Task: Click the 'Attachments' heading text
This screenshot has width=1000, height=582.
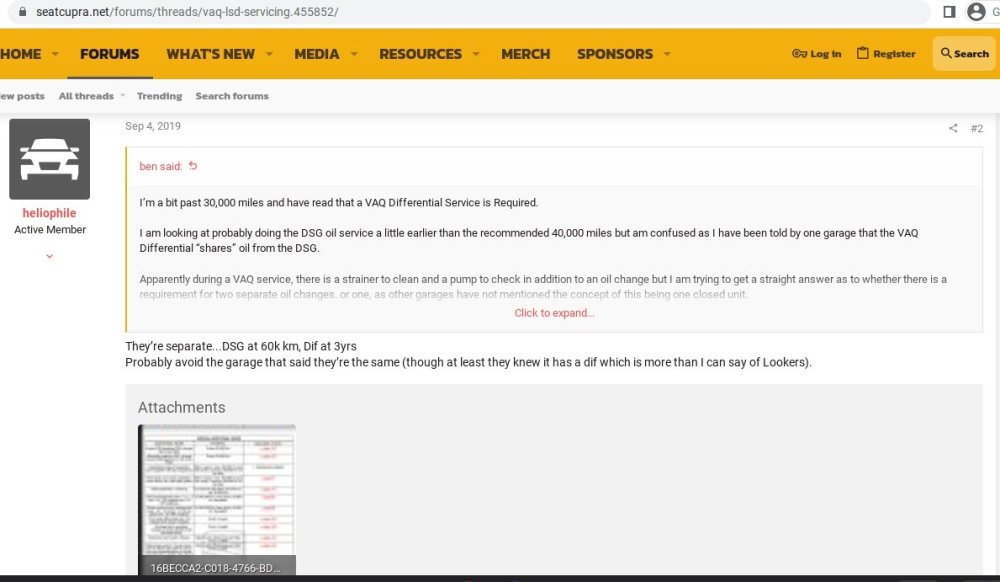Action: click(182, 407)
